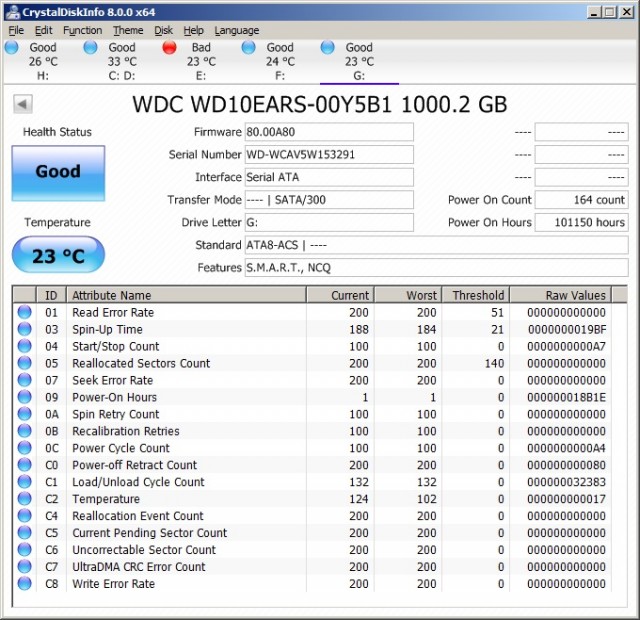
Task: Click the Drive Letter field
Action: (x=329, y=222)
